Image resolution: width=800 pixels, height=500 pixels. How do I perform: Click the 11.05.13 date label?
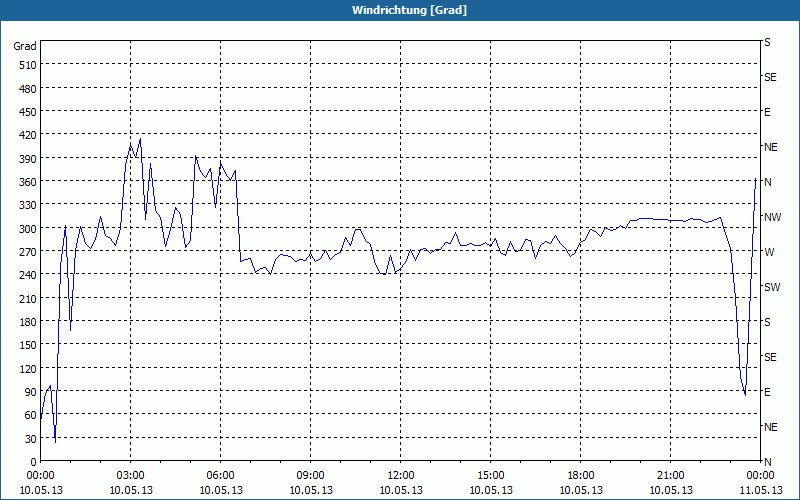(x=761, y=490)
